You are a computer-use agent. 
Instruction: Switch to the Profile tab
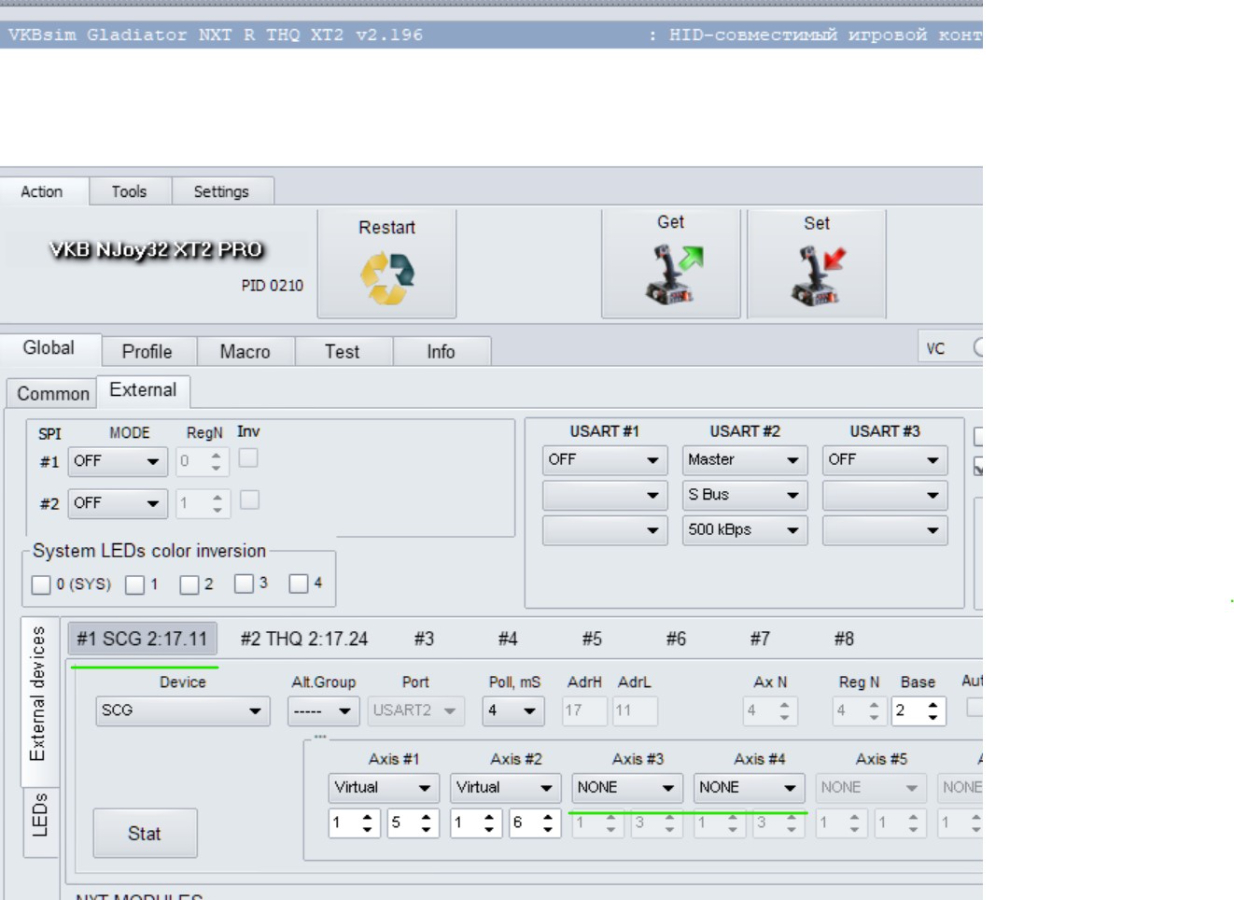pos(147,352)
